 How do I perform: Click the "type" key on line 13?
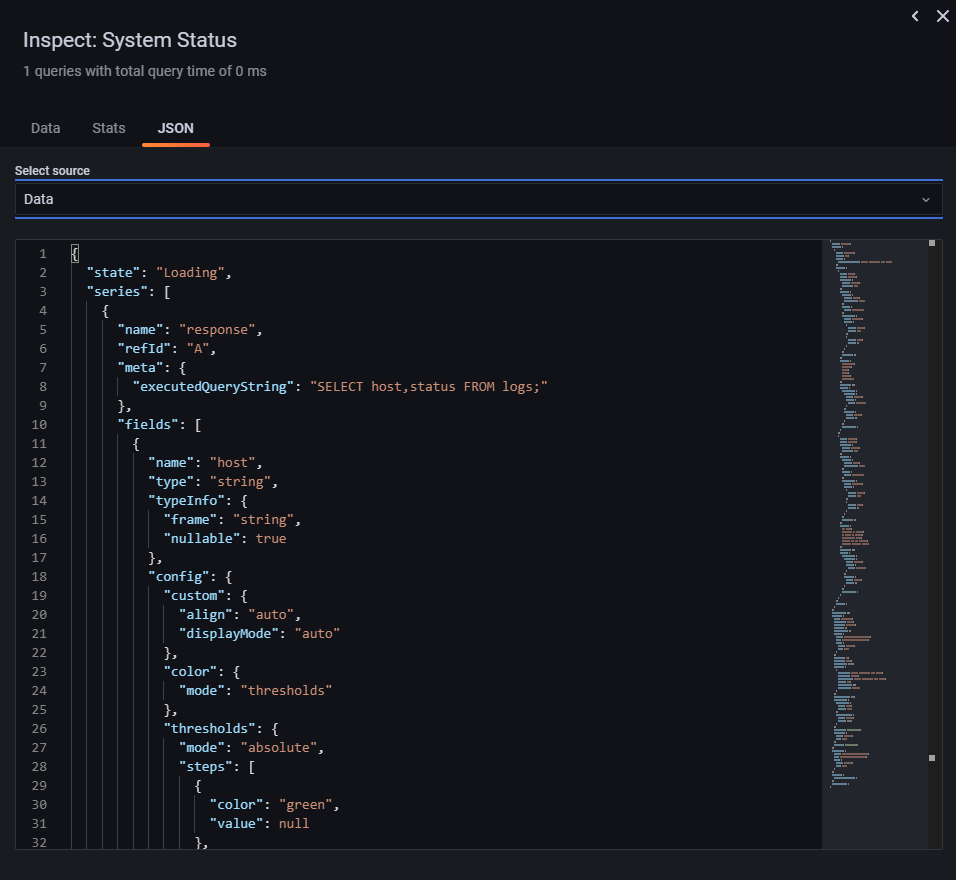(x=171, y=482)
